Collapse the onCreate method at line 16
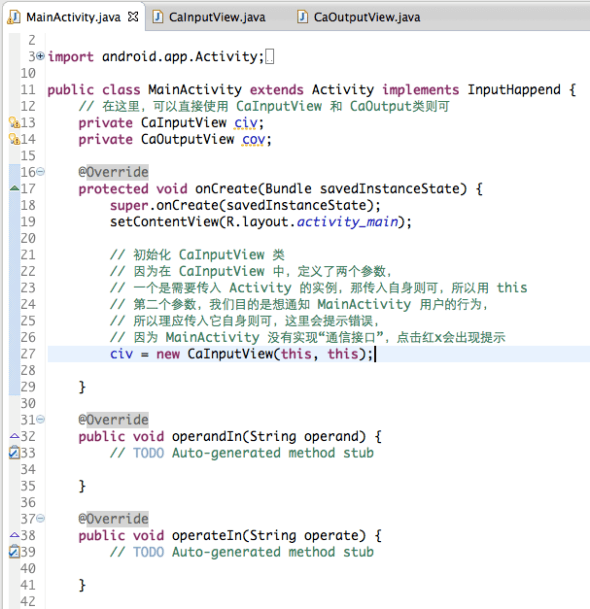Screen dimensions: 590x609 tap(41, 171)
